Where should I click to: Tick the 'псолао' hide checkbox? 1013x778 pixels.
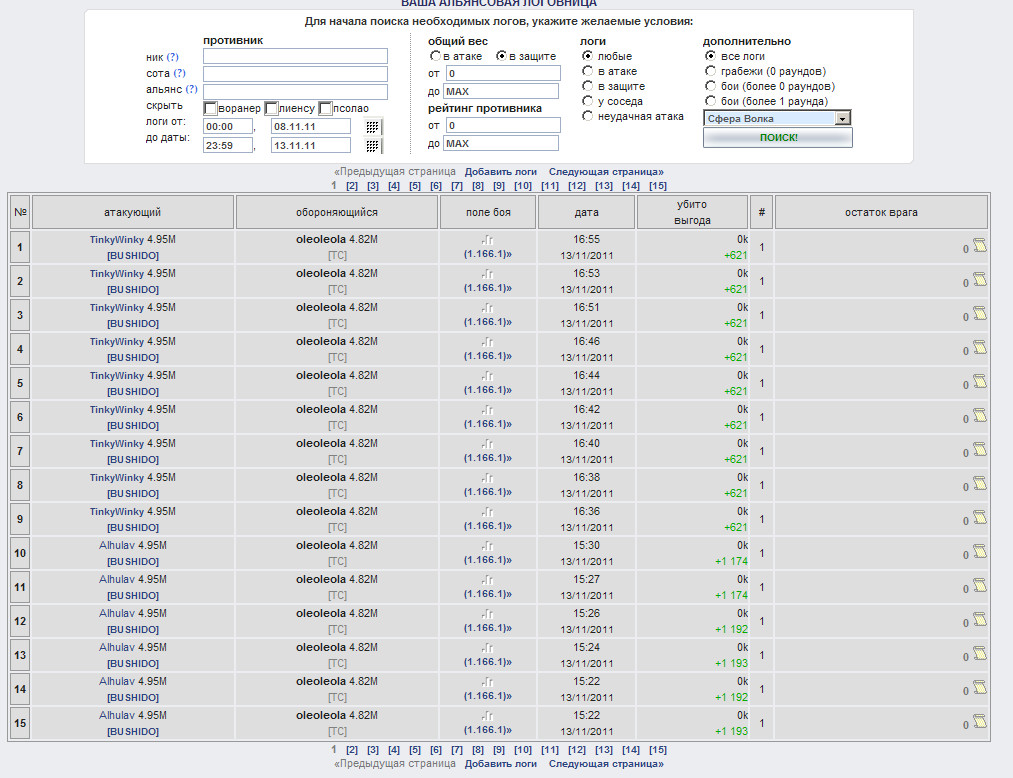[x=327, y=108]
